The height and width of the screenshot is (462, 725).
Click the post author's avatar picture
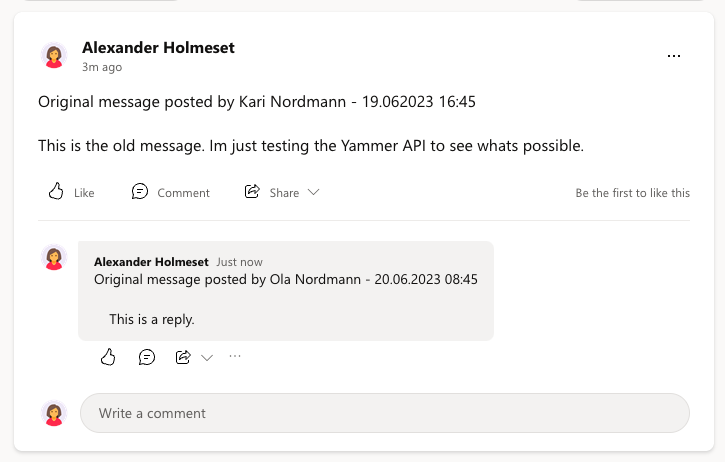[54, 56]
